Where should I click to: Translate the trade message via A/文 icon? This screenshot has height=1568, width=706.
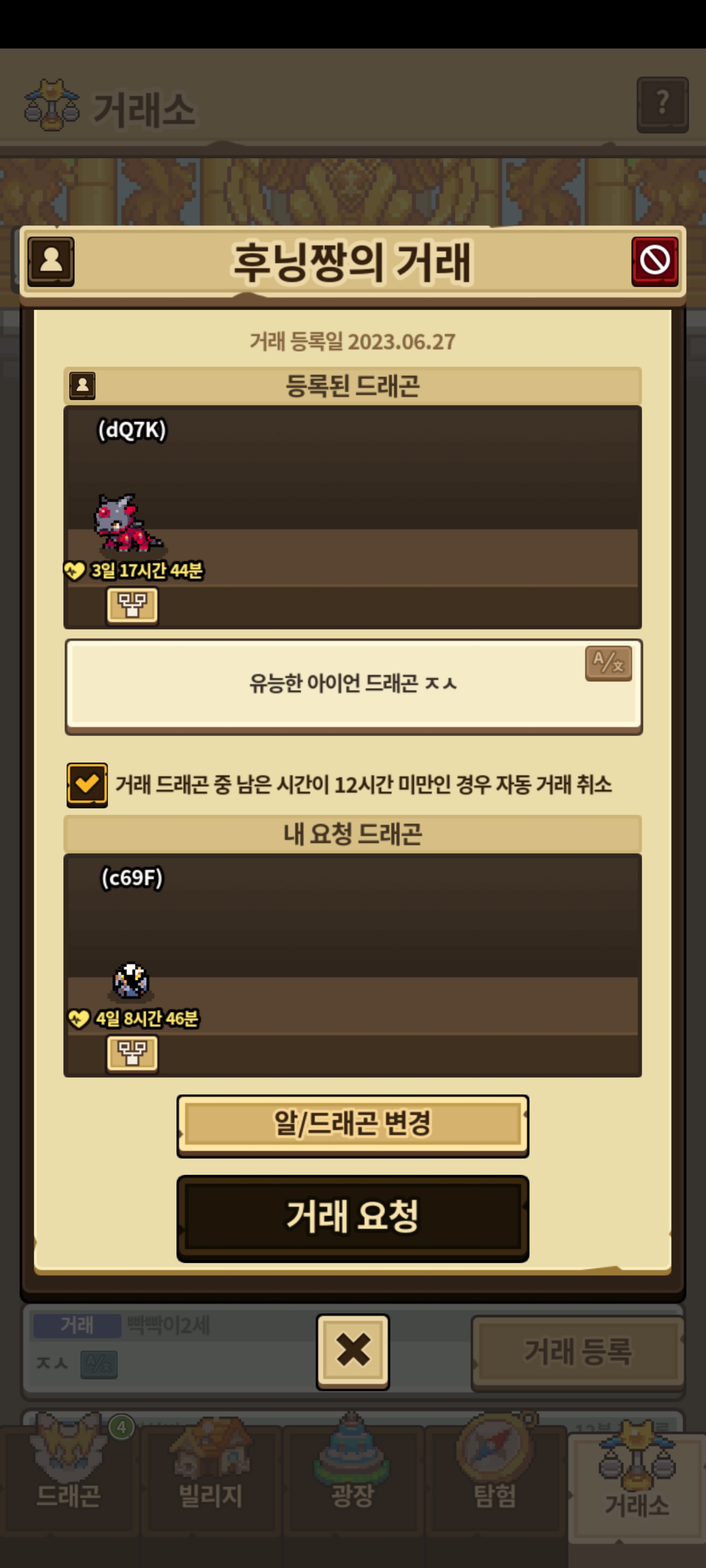[x=608, y=663]
